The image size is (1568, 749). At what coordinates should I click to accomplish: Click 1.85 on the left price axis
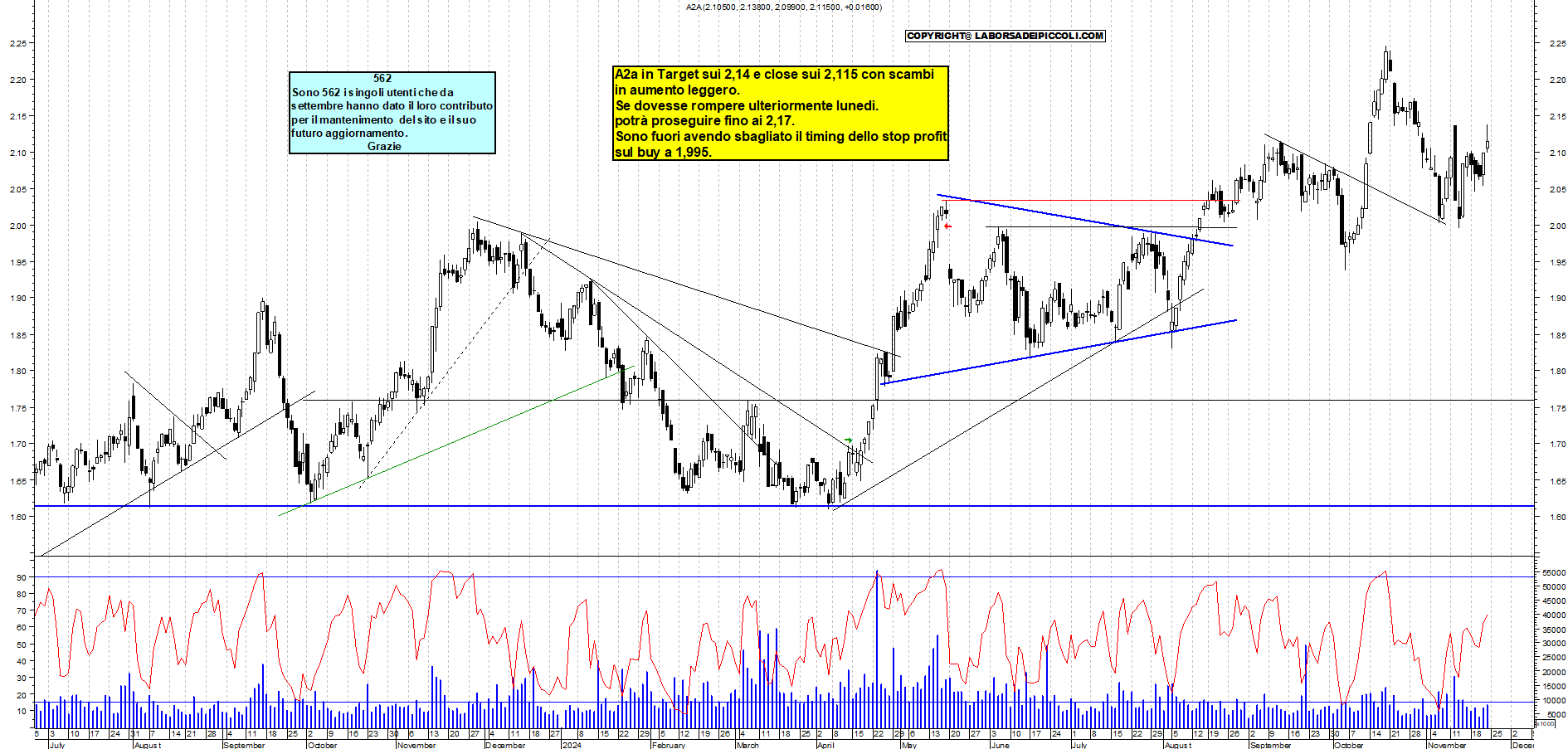(17, 335)
